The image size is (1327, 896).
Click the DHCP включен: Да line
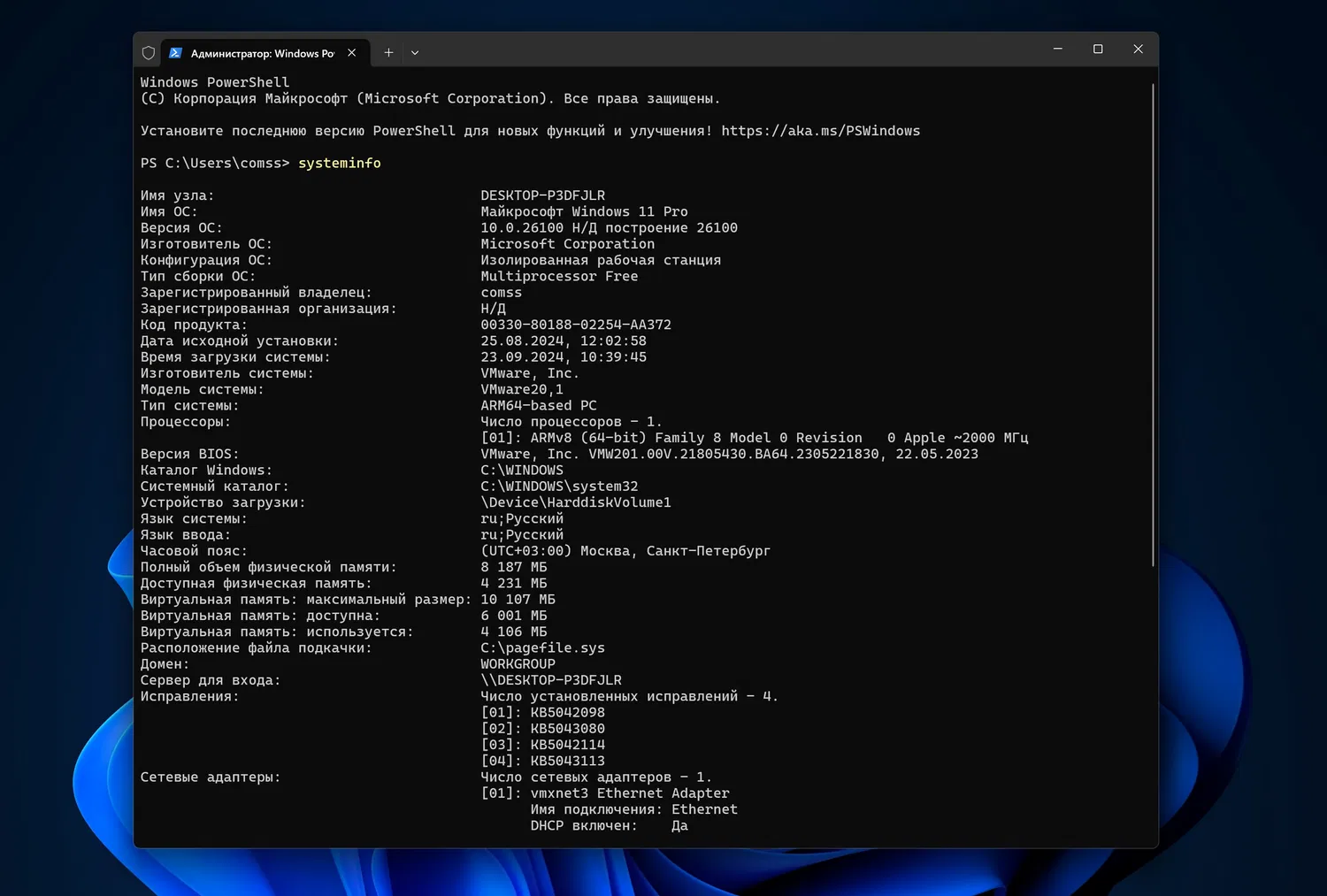tap(610, 826)
